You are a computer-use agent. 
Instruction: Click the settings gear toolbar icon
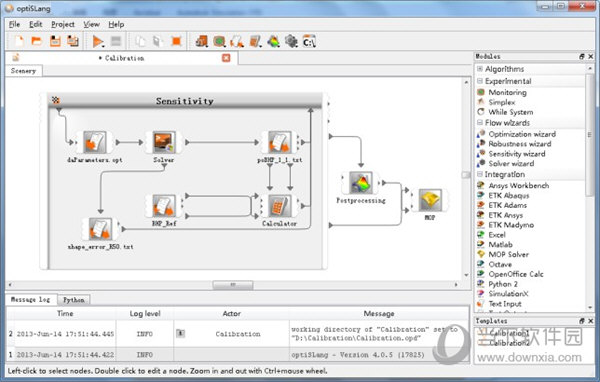point(291,41)
